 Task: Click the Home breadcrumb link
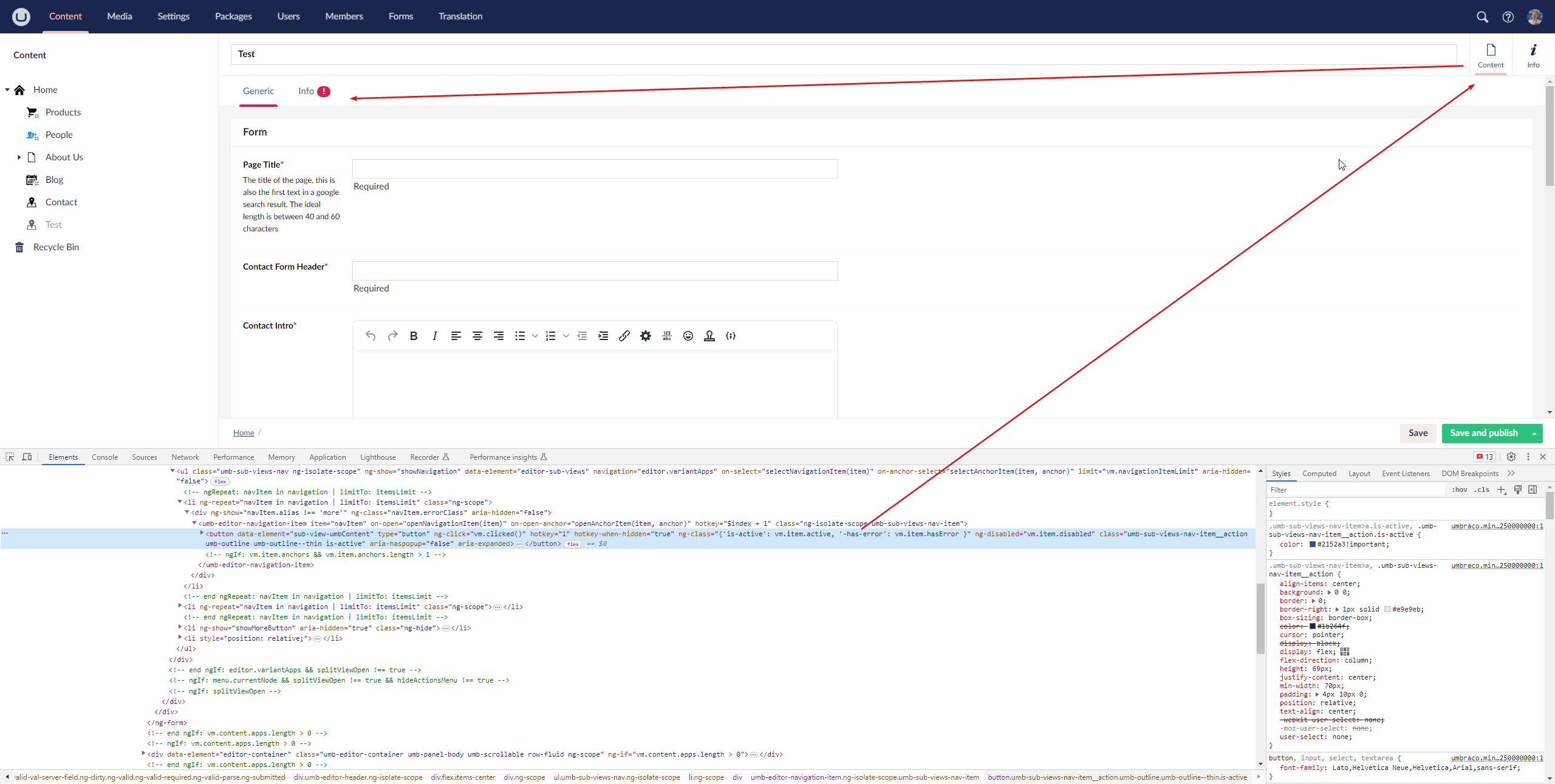(242, 432)
